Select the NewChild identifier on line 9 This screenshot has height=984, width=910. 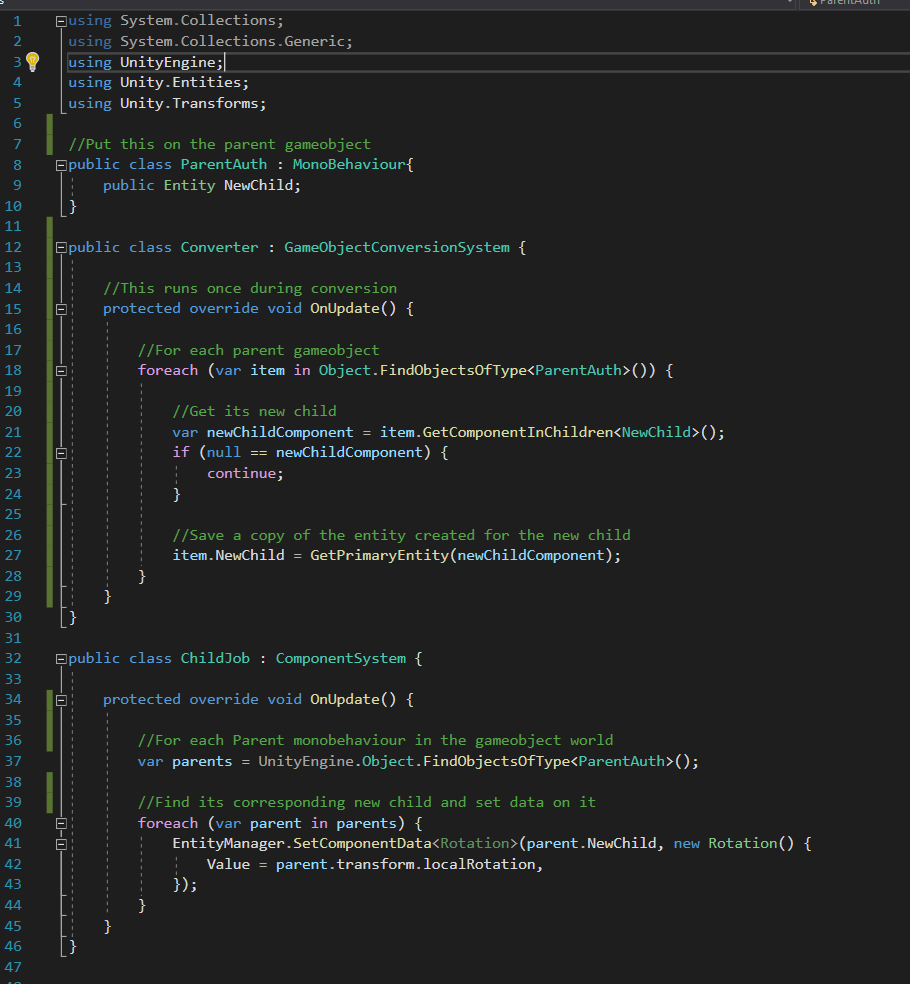coord(259,184)
